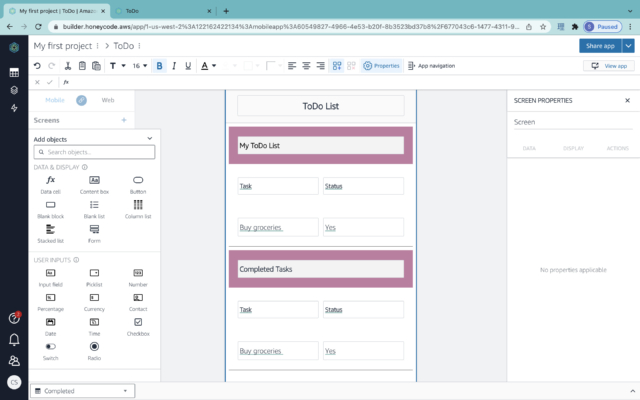The width and height of the screenshot is (640, 400).
Task: Click the group objects icon
Action: tap(337, 66)
